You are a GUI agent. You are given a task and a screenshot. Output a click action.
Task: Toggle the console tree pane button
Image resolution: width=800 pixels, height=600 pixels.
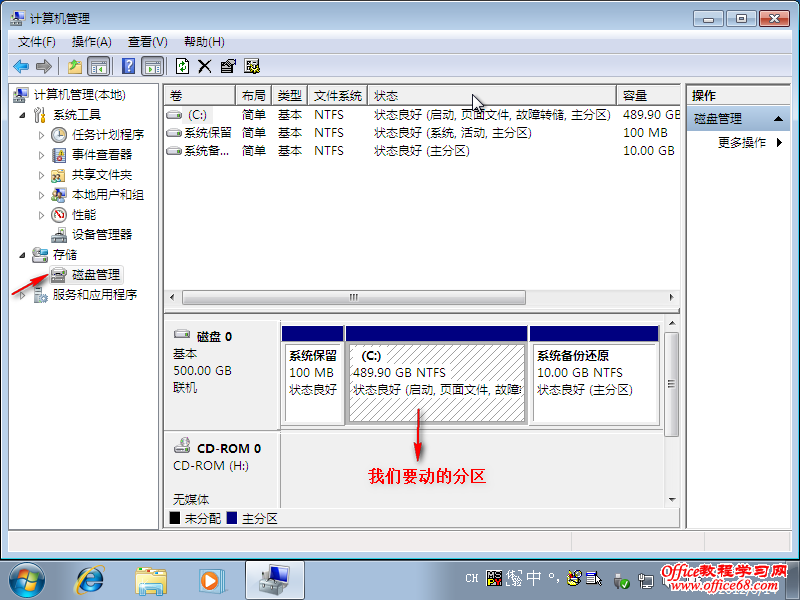tap(99, 66)
